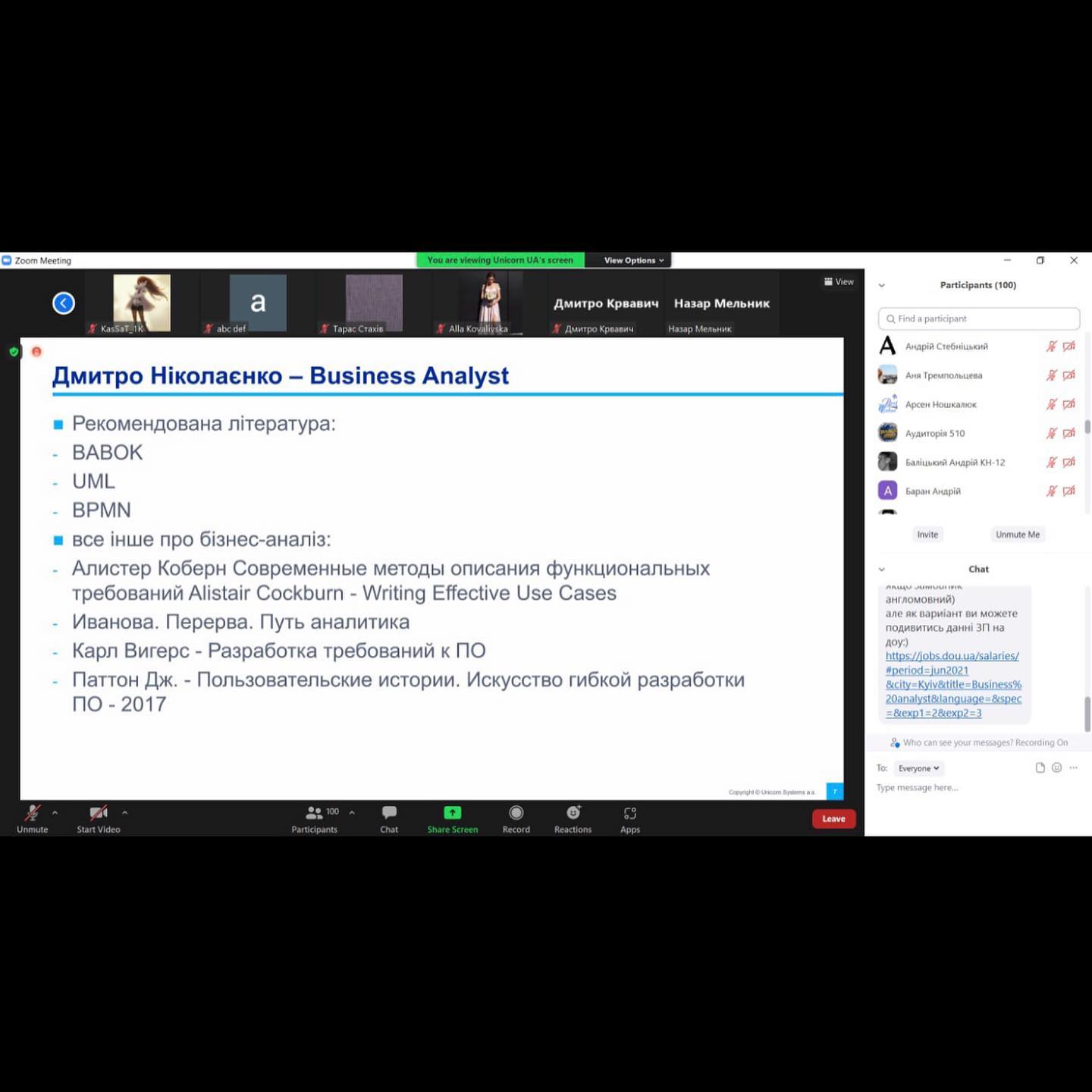Screen dimensions: 1092x1092
Task: Expand audio options arrow beside Unmute
Action: [x=55, y=812]
